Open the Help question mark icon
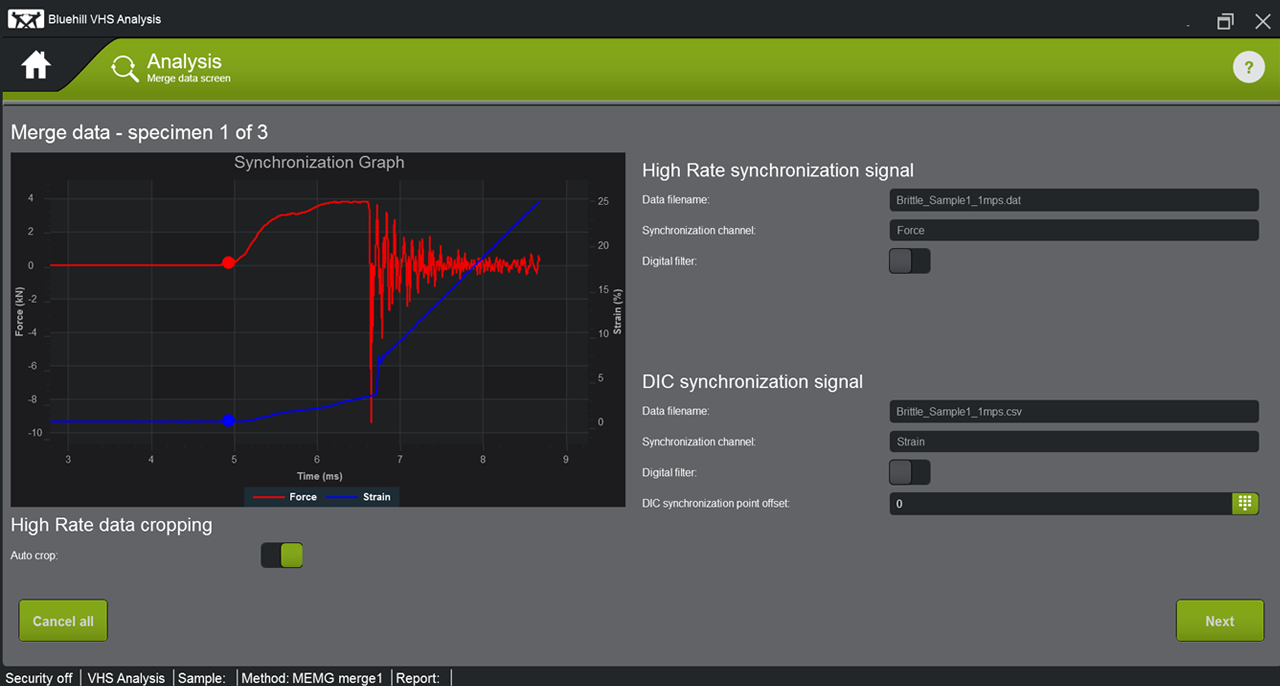The height and width of the screenshot is (686, 1280). (x=1248, y=67)
